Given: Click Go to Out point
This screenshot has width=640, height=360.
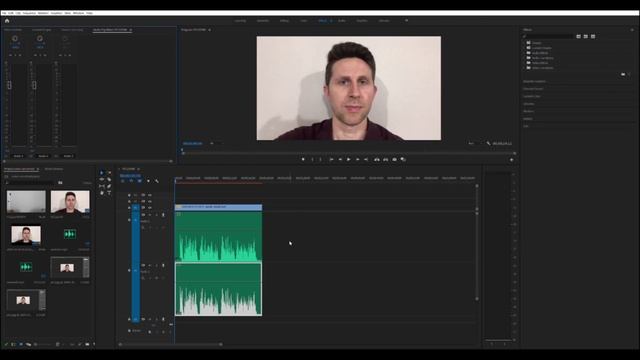Looking at the screenshot, I should pos(366,160).
